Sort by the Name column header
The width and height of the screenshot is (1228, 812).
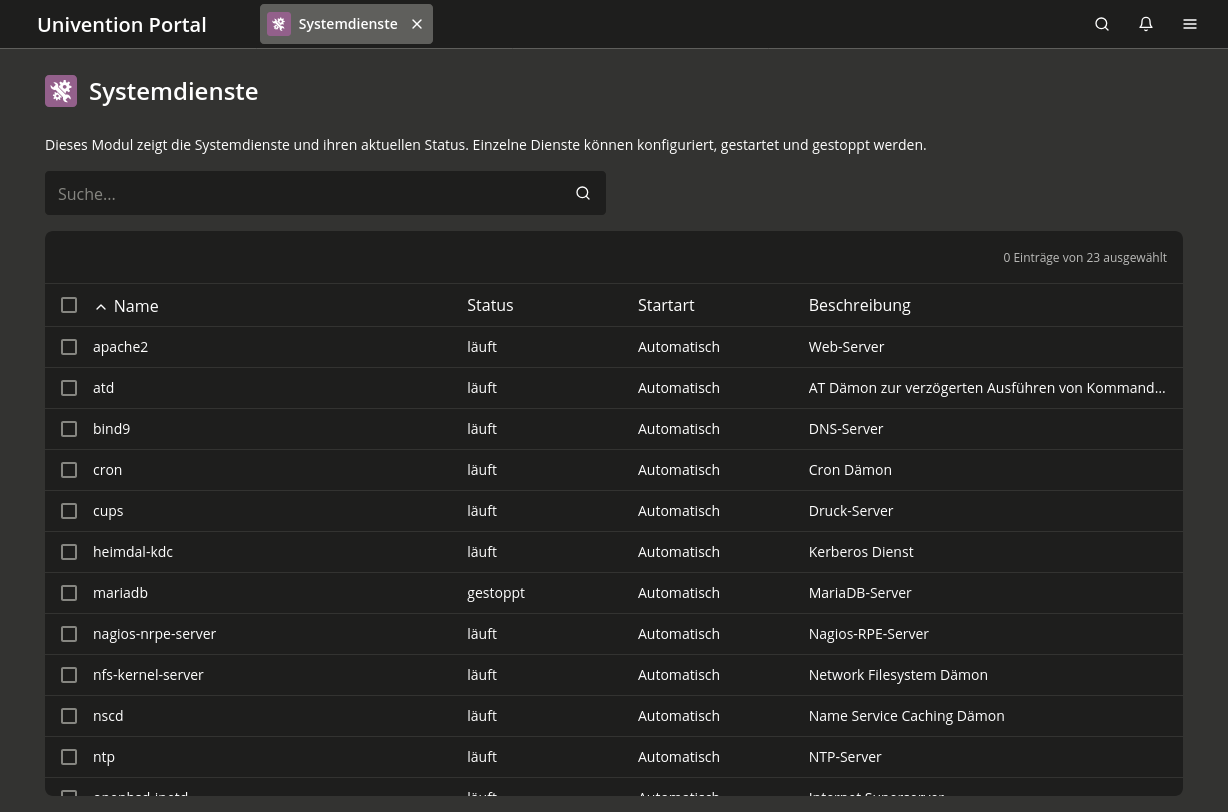(136, 306)
